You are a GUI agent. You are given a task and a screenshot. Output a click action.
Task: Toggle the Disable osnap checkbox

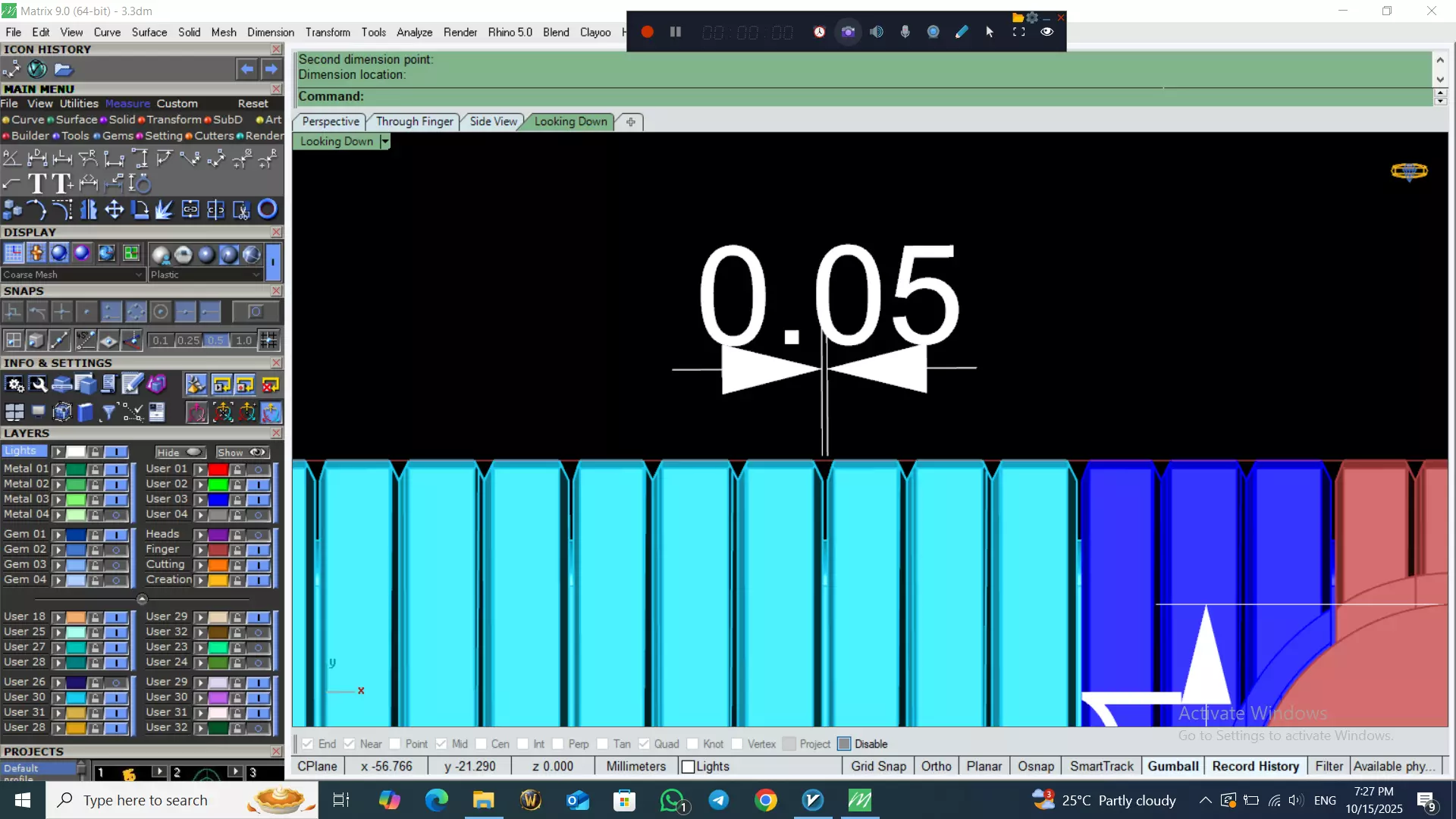tap(844, 744)
